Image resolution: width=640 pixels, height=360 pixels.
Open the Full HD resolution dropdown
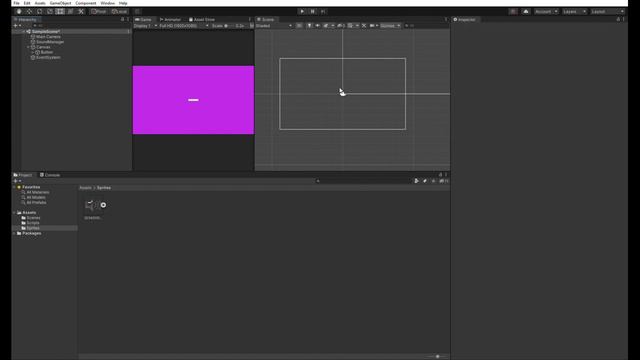(x=184, y=26)
